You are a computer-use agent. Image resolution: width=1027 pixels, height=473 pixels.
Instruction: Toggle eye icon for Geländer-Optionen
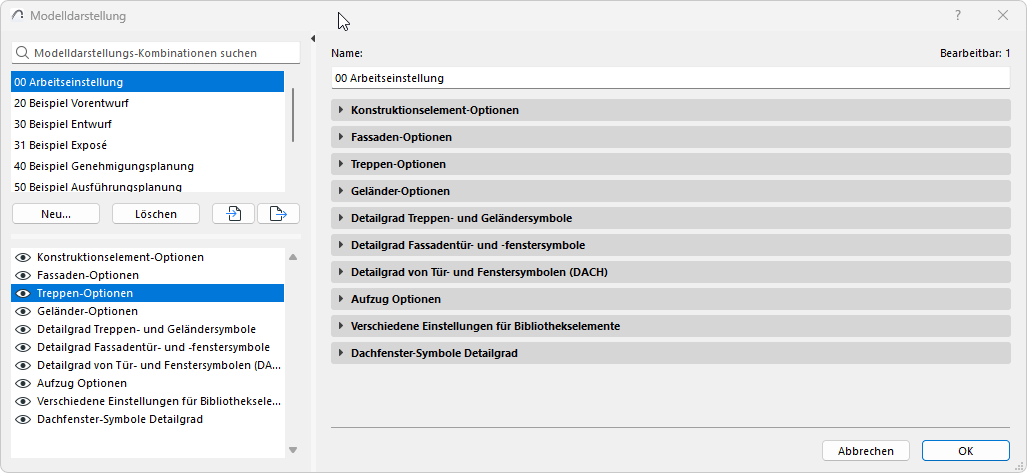tap(24, 311)
